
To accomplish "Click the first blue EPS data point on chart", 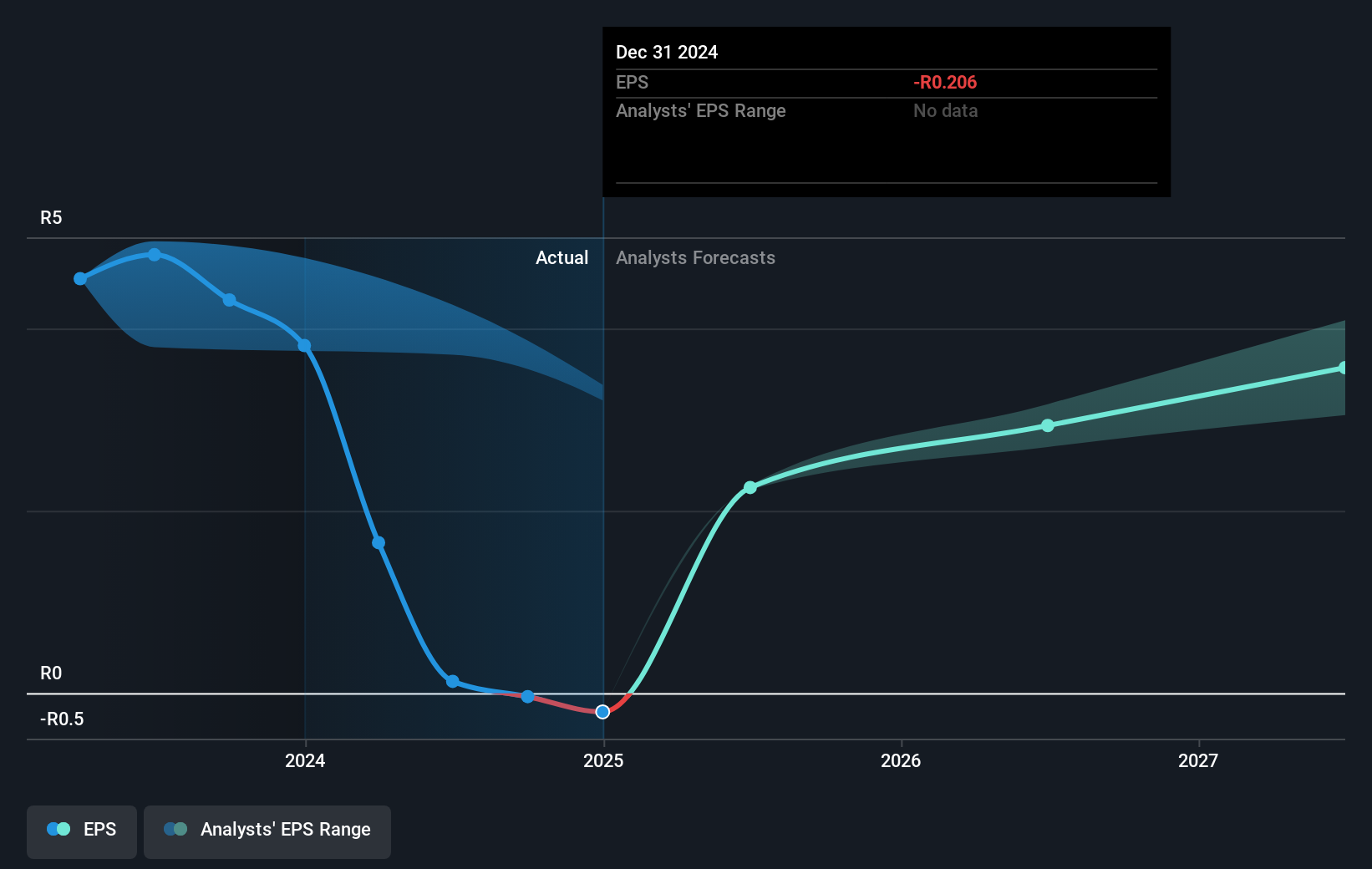I will coord(79,278).
